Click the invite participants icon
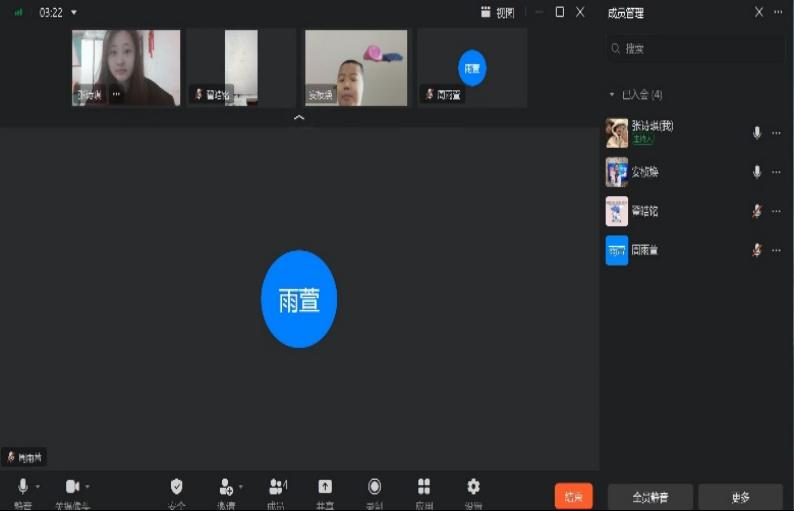 pos(226,487)
